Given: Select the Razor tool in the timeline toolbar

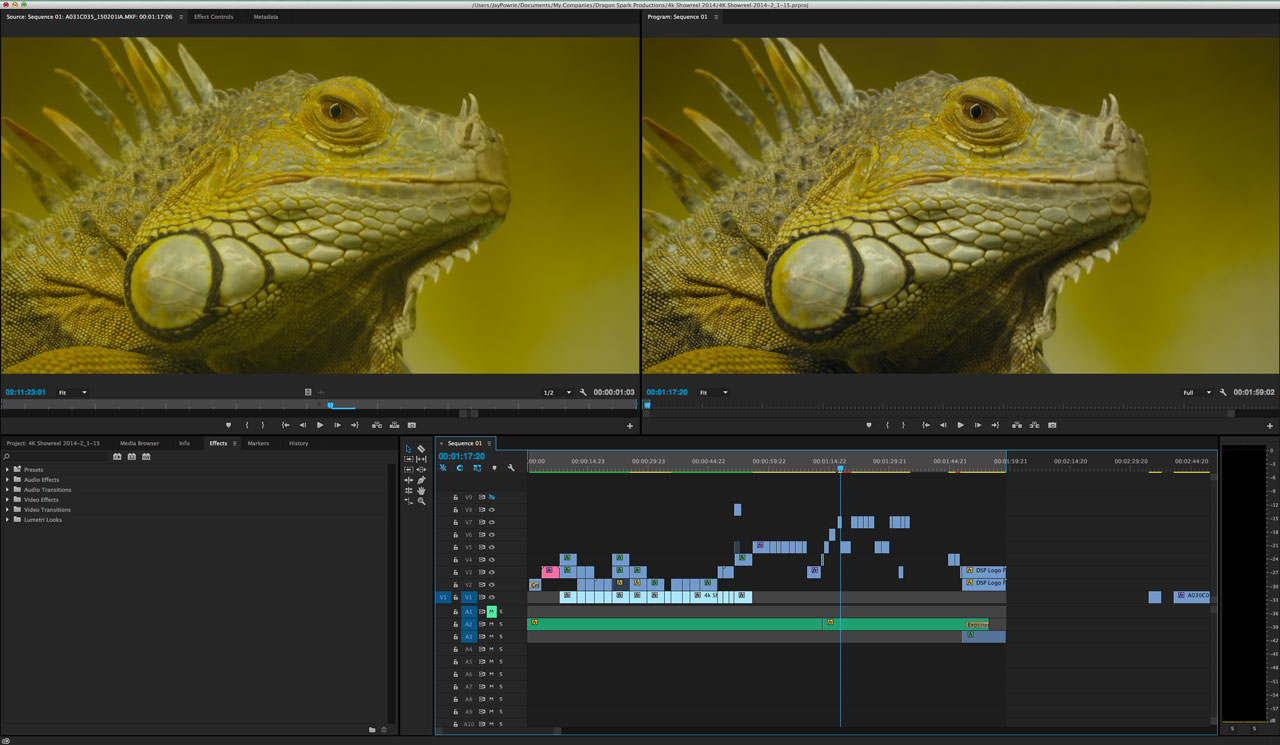Looking at the screenshot, I should pyautogui.click(x=421, y=447).
